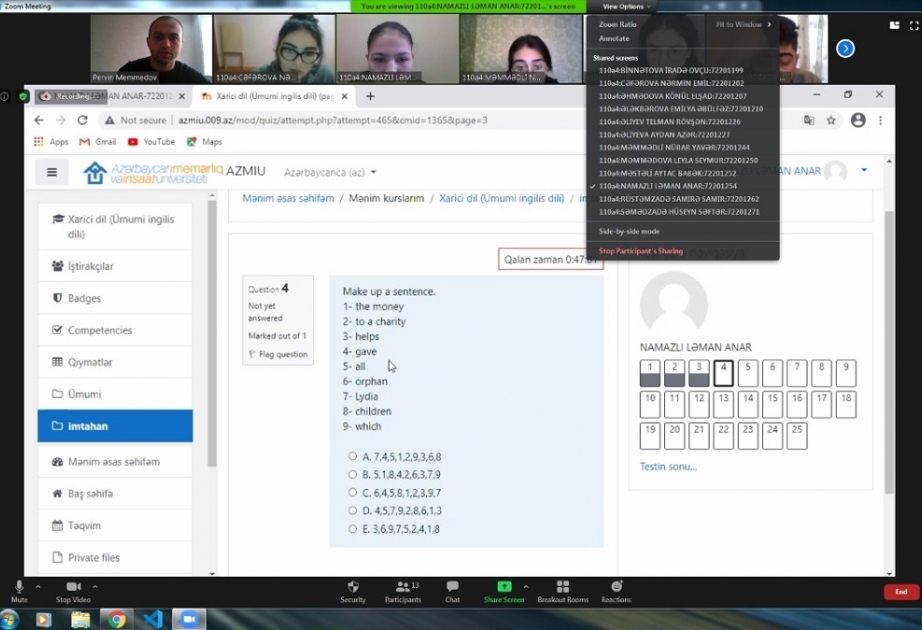Expand user menu arrow beside NAMAZLI LƏMAN ANAR
The height and width of the screenshot is (630, 922).
(864, 170)
